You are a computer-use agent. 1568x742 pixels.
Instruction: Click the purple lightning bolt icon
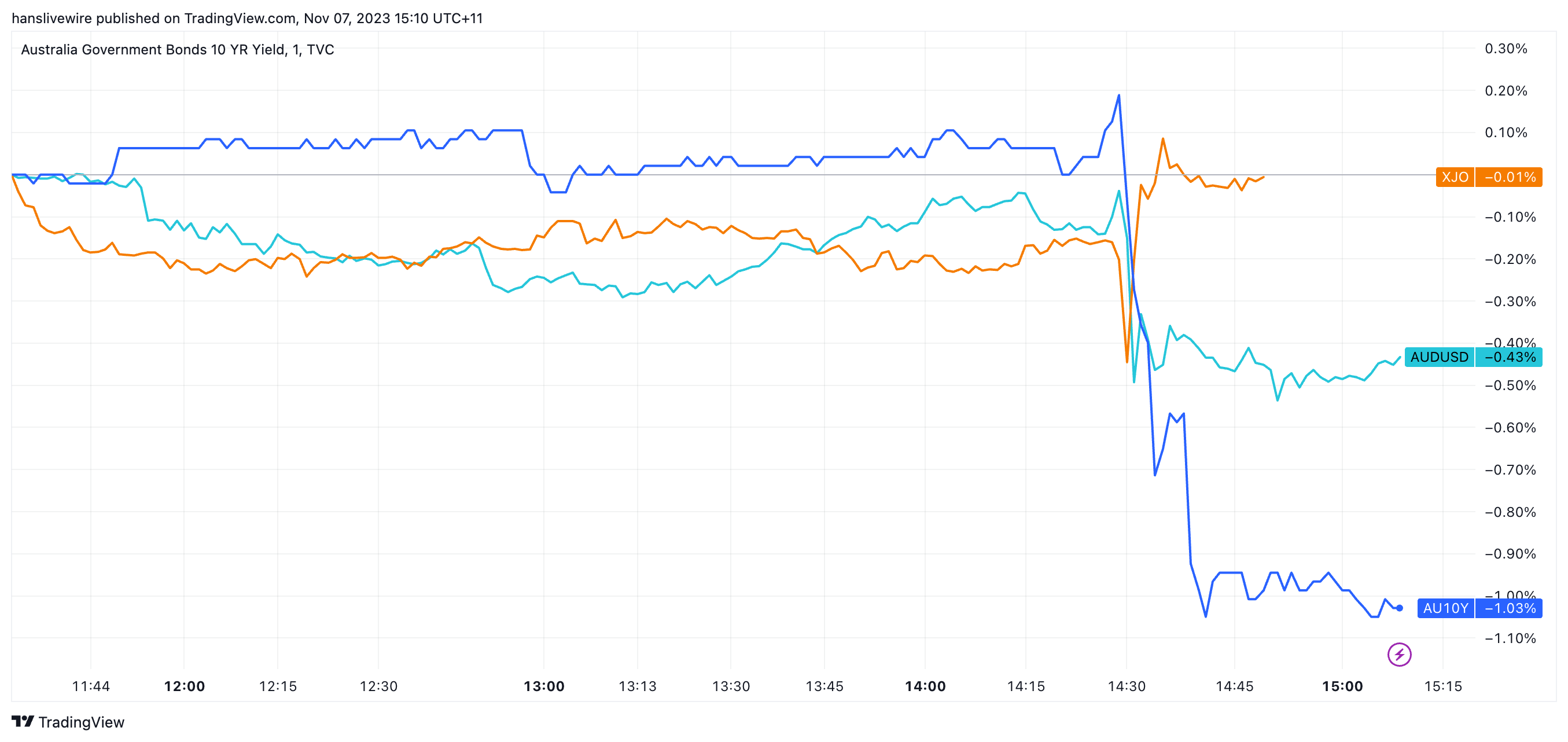pyautogui.click(x=1399, y=655)
